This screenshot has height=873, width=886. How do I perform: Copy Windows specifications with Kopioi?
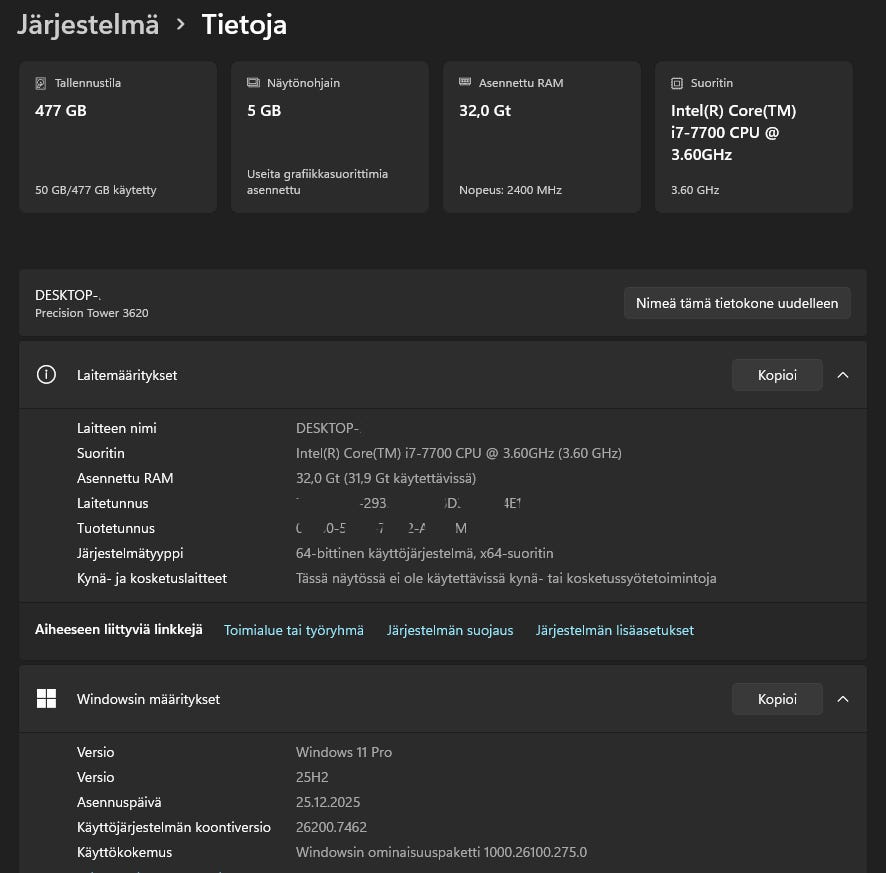(x=777, y=699)
